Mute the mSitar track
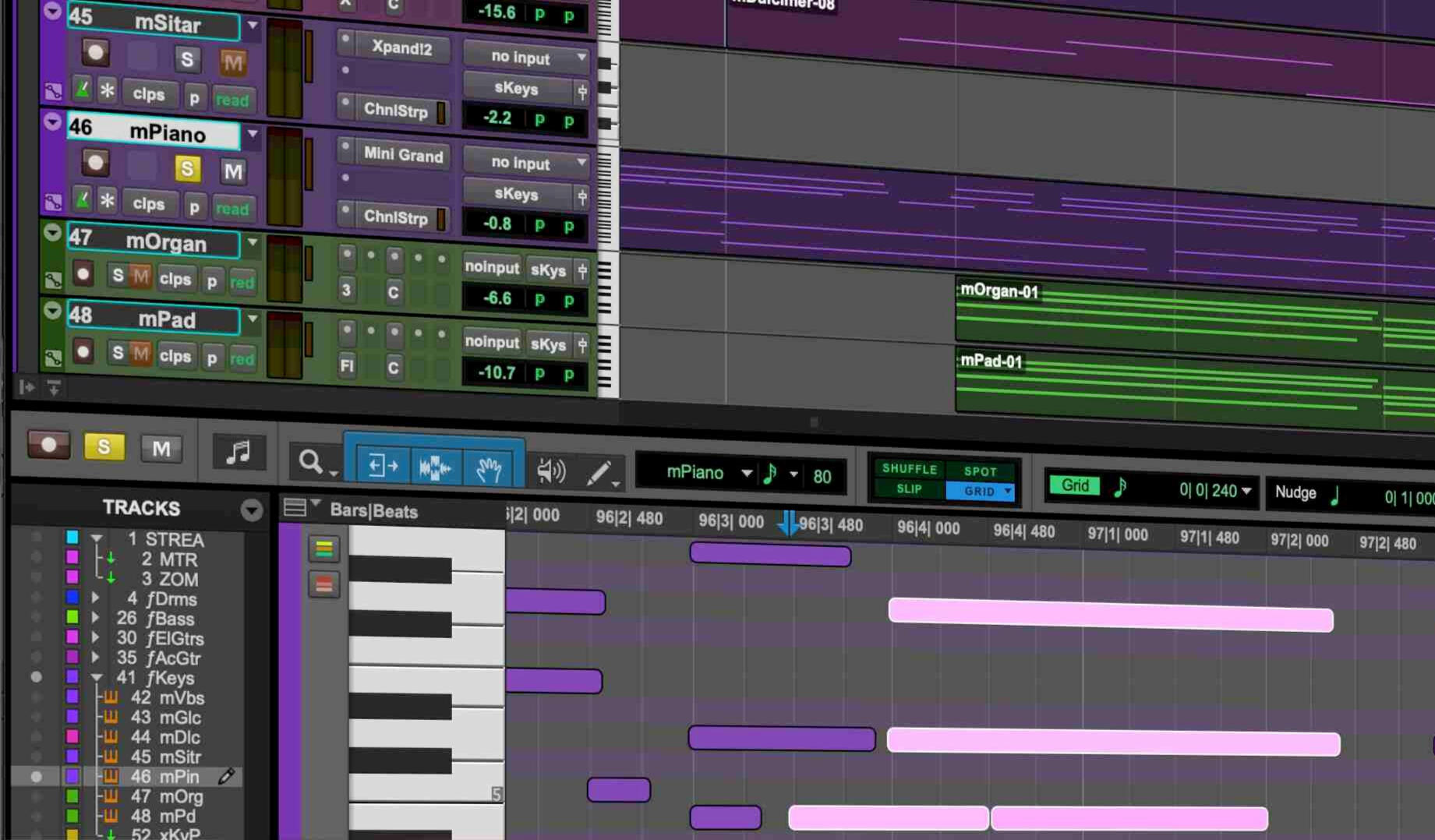Image resolution: width=1435 pixels, height=840 pixels. (232, 62)
